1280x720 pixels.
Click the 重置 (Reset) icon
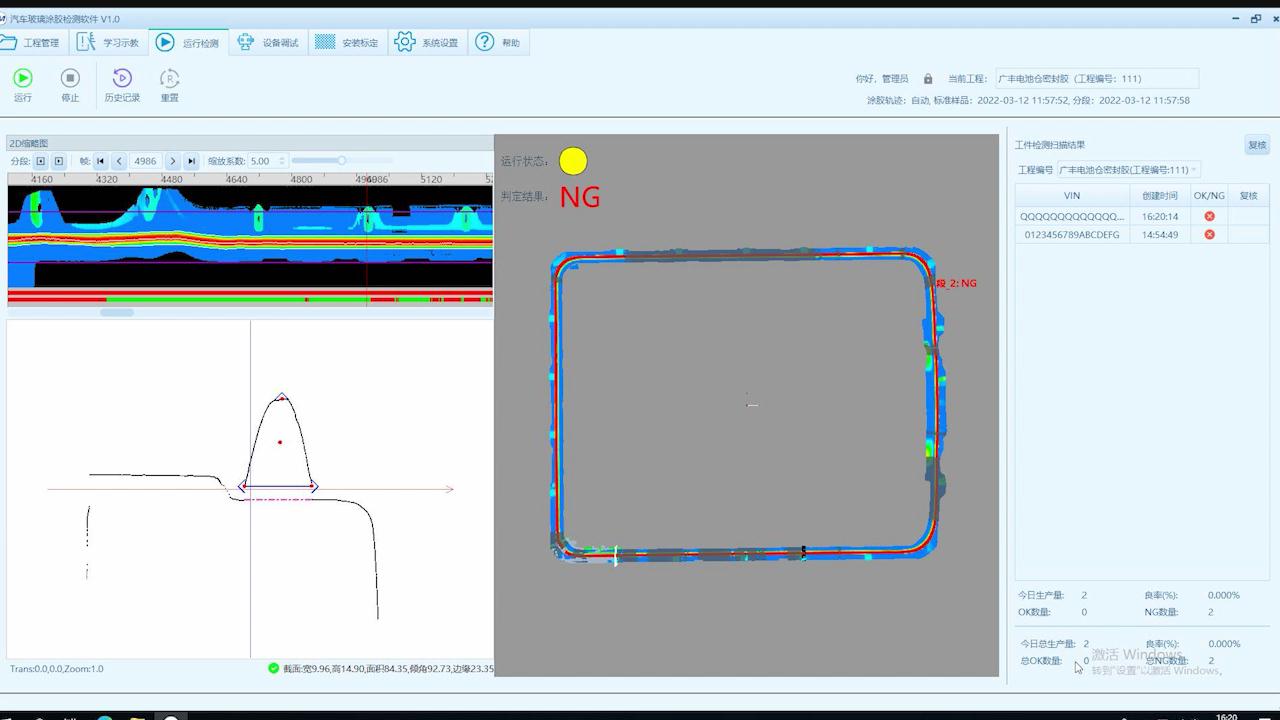pos(169,78)
